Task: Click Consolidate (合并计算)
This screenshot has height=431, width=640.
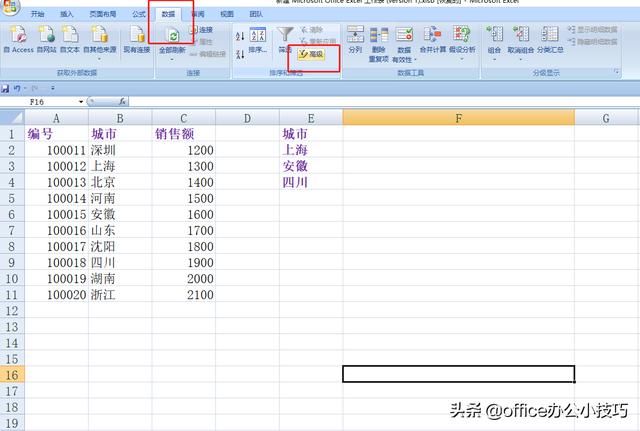Action: (x=433, y=39)
